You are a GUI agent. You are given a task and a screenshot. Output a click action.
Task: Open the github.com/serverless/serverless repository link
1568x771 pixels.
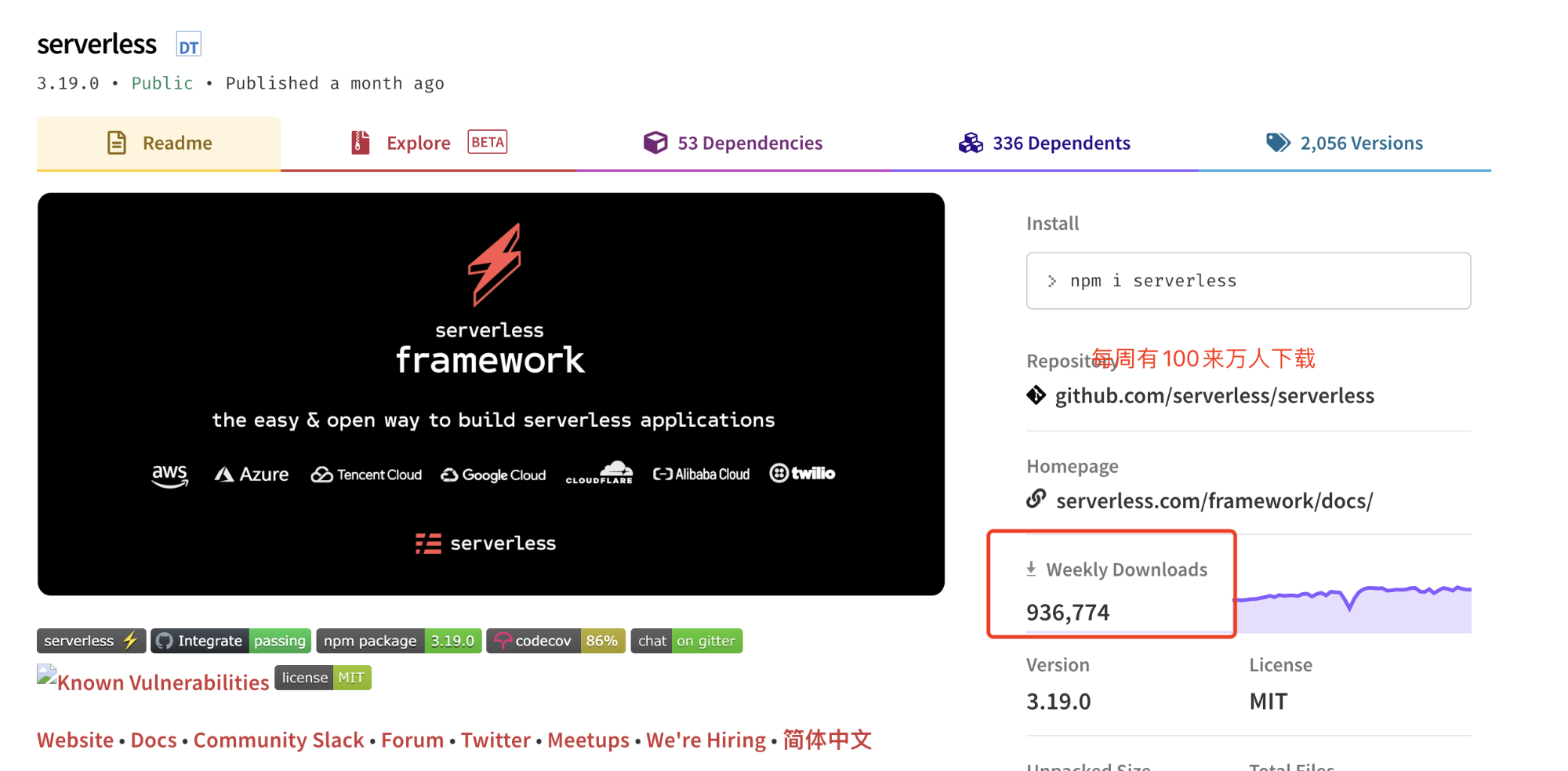point(1214,395)
